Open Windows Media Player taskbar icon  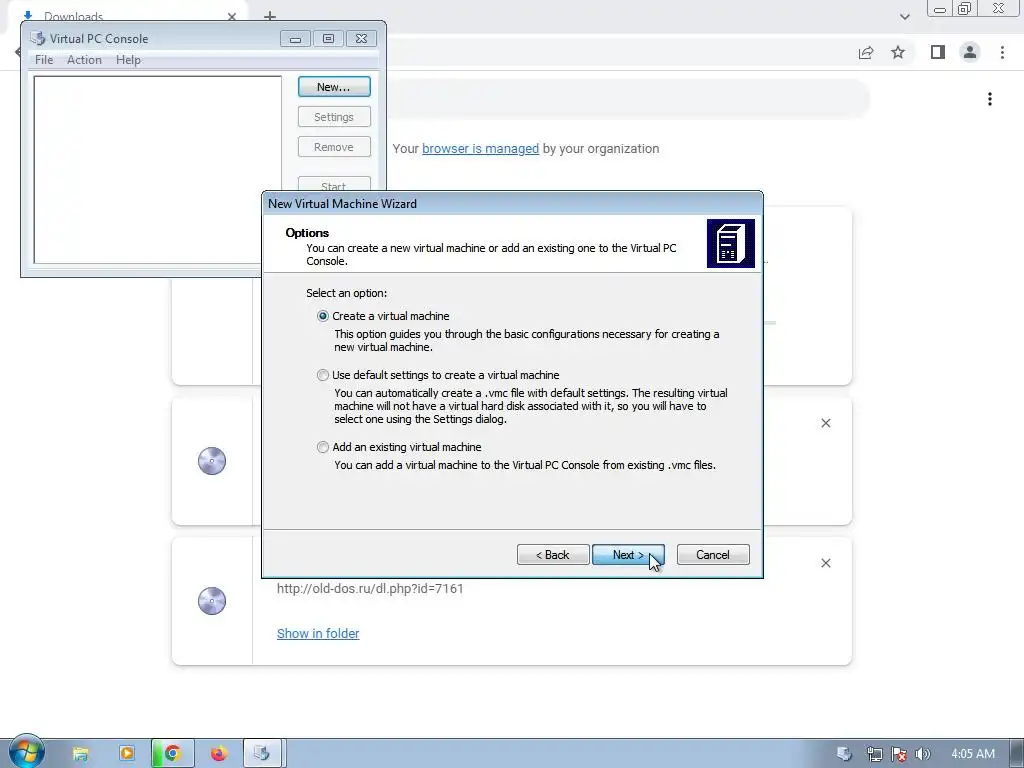127,754
